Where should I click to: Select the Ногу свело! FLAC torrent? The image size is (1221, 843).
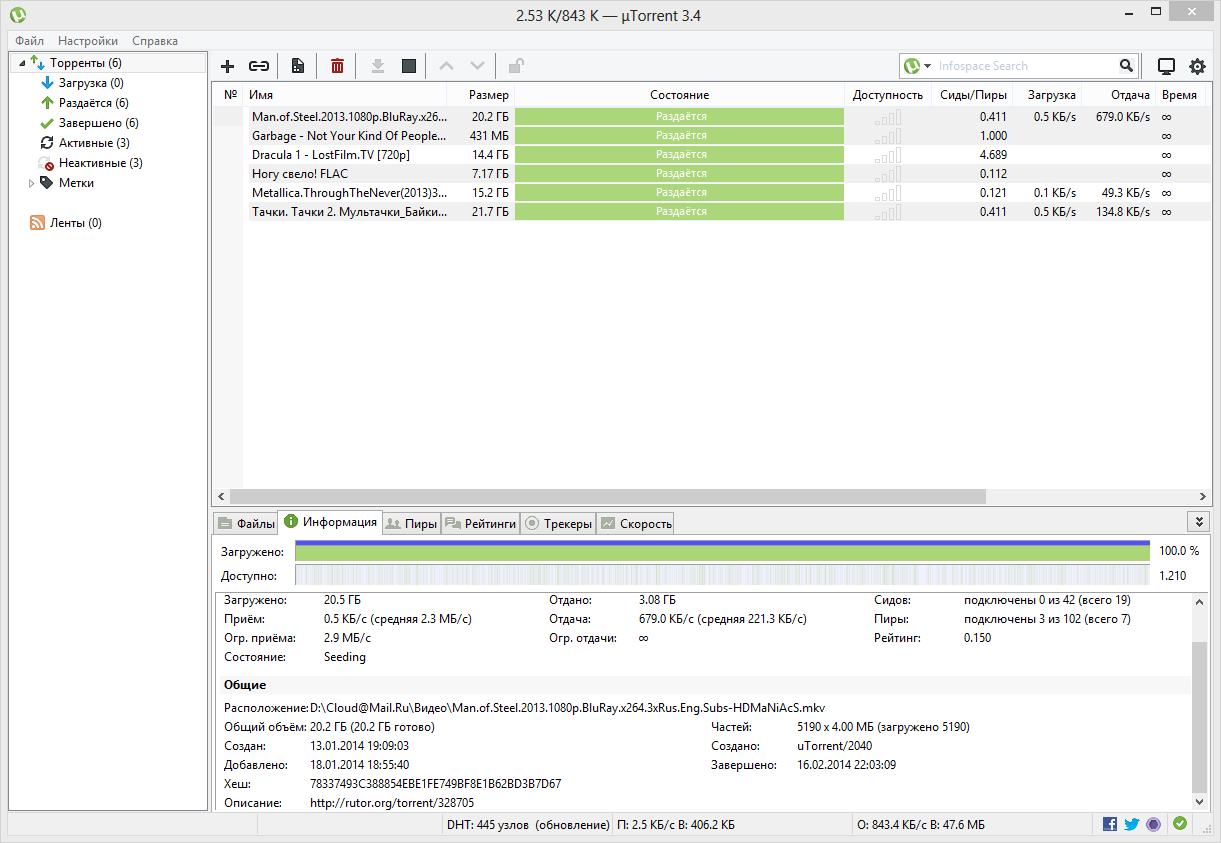tap(711, 174)
